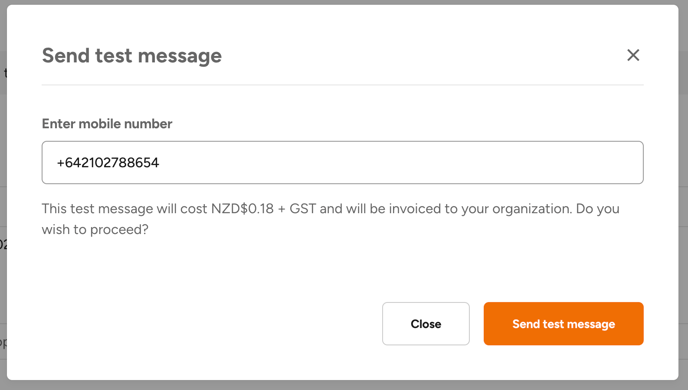Cancel the test message via Close

click(x=426, y=324)
